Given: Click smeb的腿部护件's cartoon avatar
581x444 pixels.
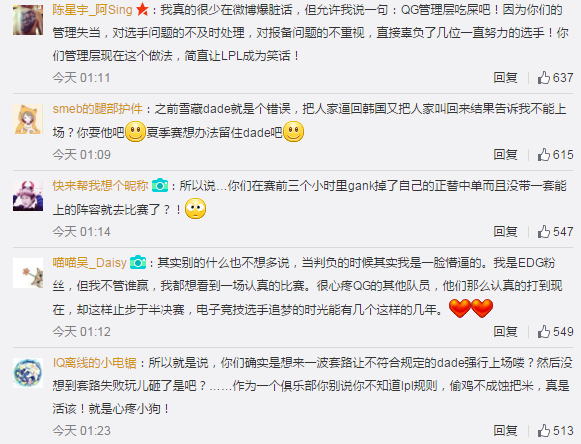Looking at the screenshot, I should point(28,119).
